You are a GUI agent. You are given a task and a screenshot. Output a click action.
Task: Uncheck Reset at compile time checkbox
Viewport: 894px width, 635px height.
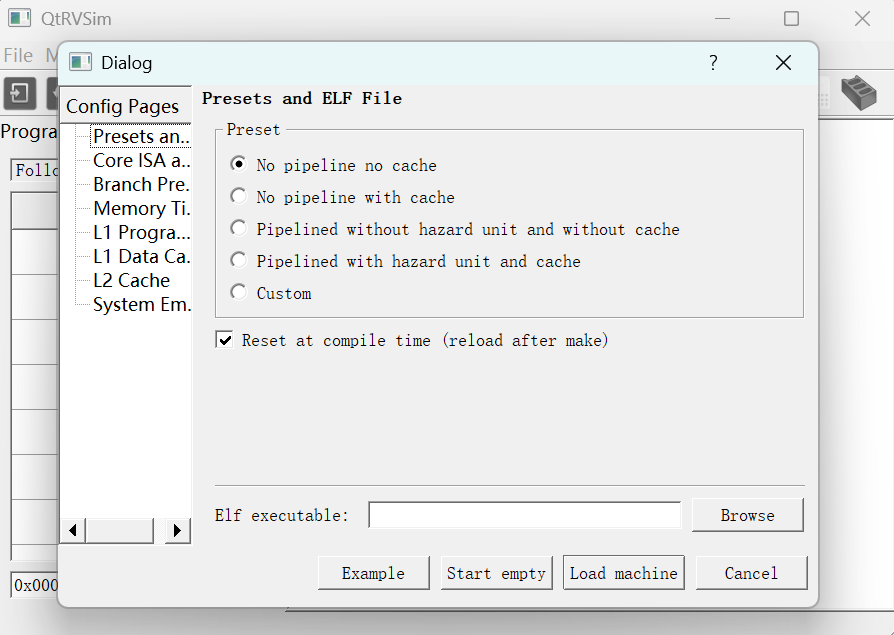click(x=225, y=340)
